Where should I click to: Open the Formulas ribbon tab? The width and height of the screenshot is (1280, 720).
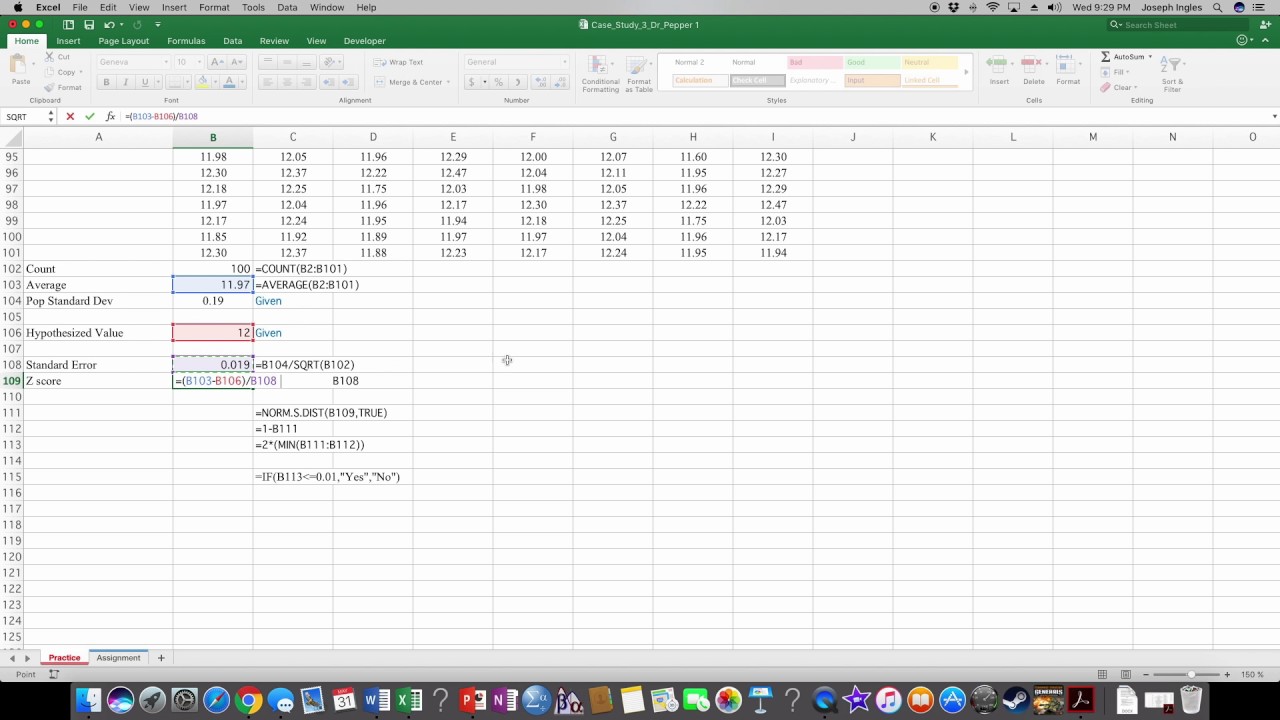click(x=186, y=41)
